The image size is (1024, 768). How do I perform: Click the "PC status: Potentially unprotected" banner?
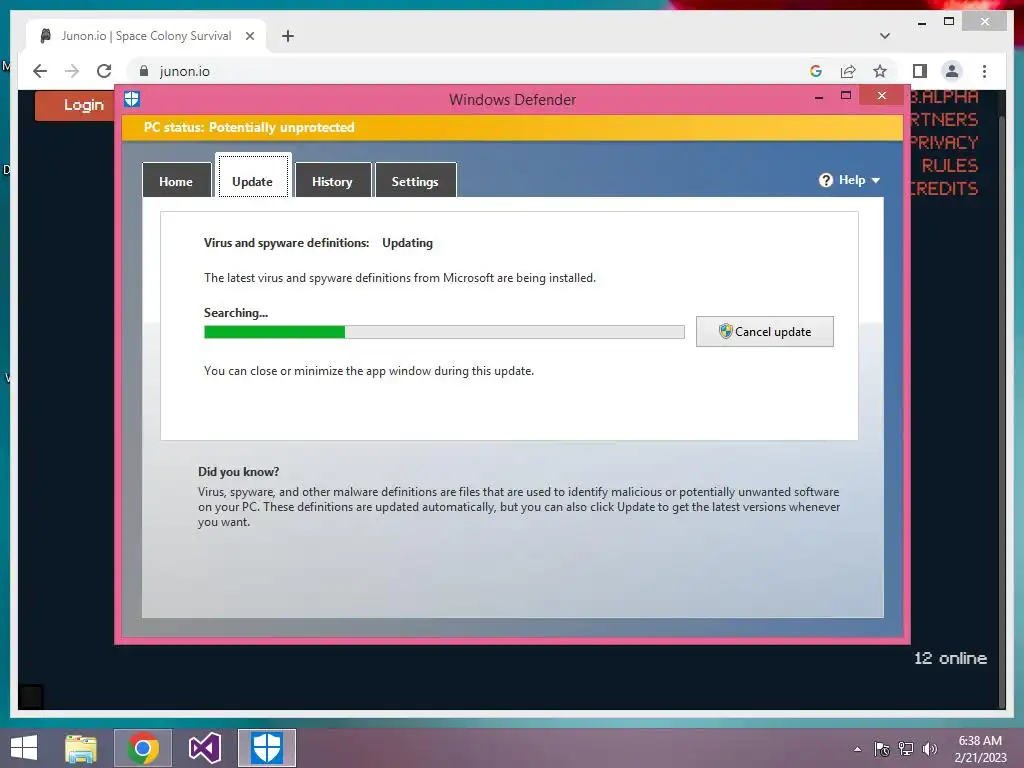513,127
